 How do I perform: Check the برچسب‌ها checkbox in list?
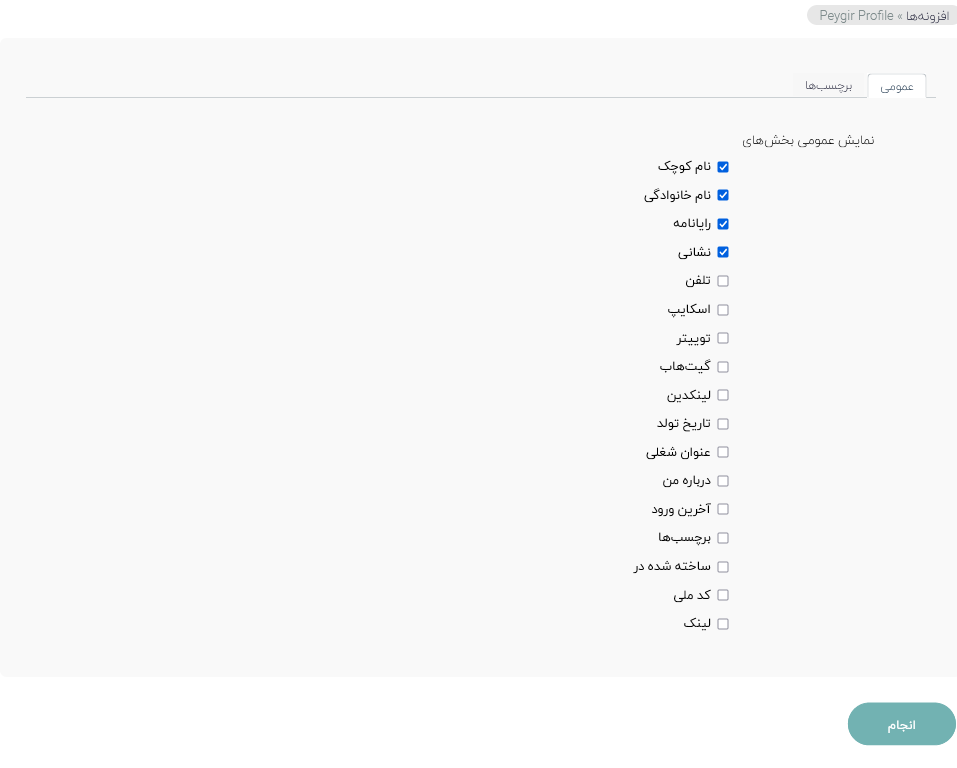(x=723, y=538)
